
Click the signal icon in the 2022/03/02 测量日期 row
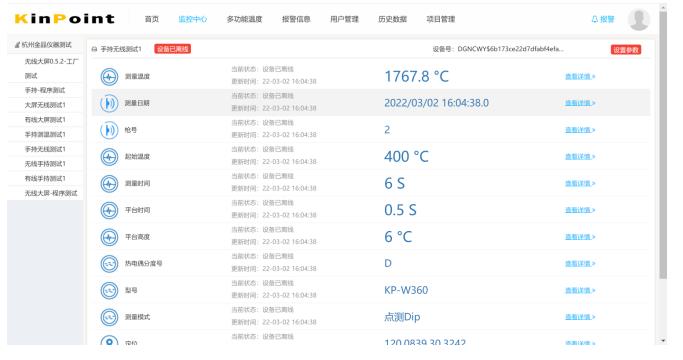coord(109,103)
